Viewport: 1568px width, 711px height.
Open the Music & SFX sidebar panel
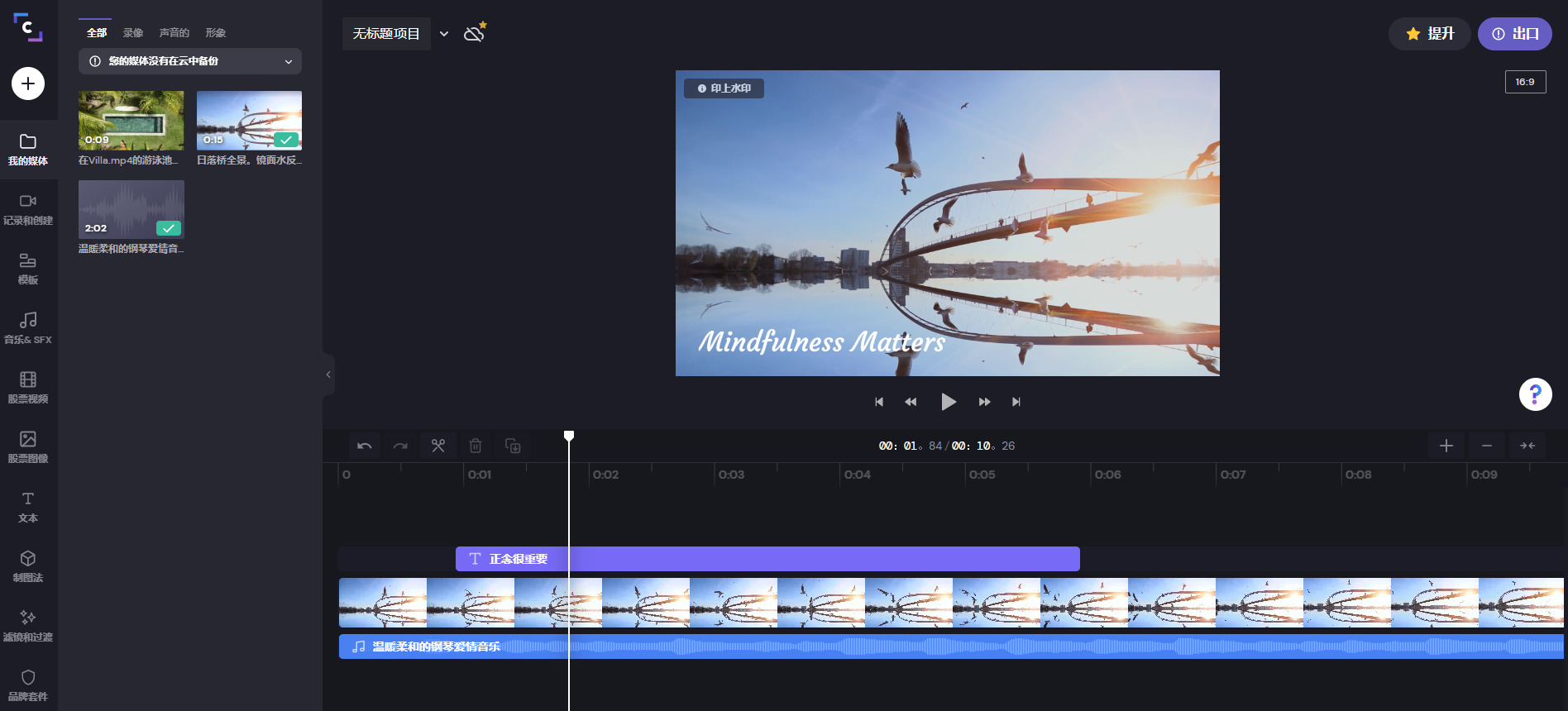(28, 328)
